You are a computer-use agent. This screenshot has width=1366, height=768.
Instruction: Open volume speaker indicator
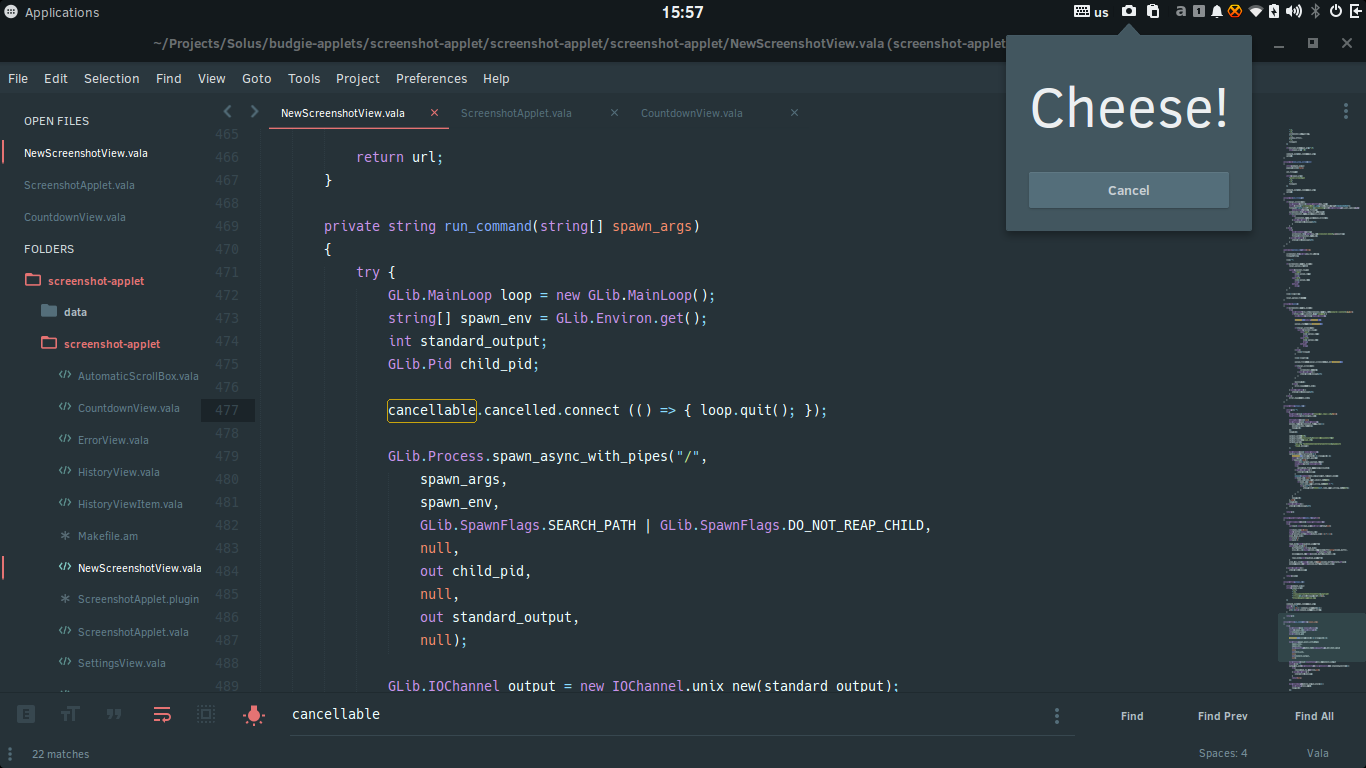tap(1293, 12)
